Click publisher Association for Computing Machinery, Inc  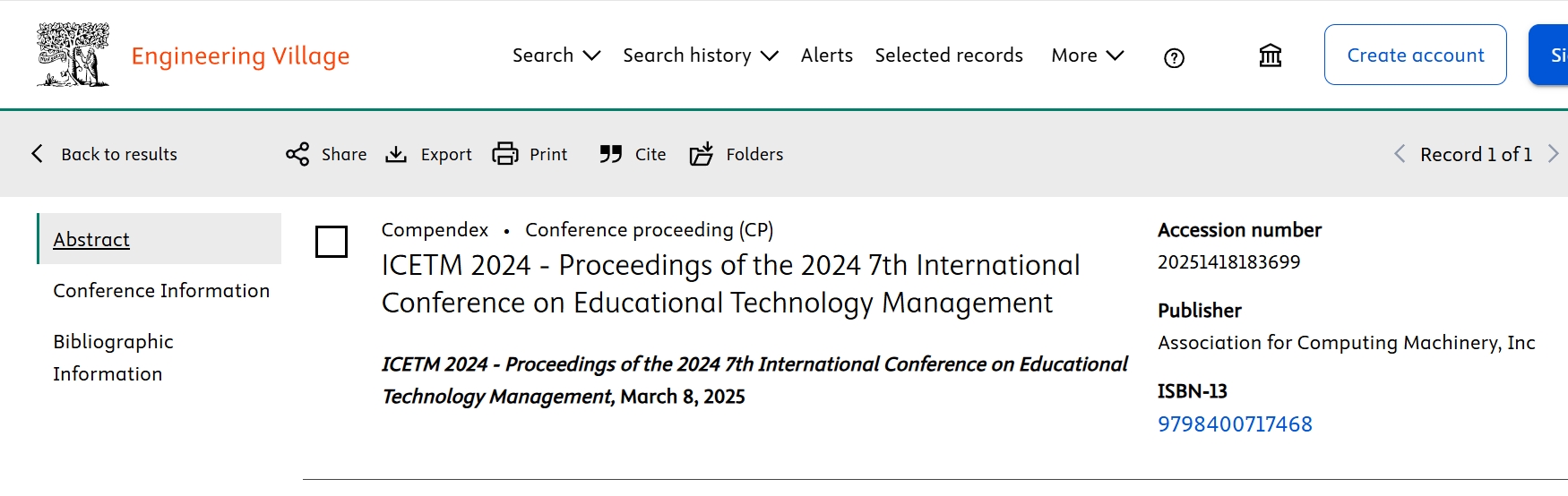1346,342
